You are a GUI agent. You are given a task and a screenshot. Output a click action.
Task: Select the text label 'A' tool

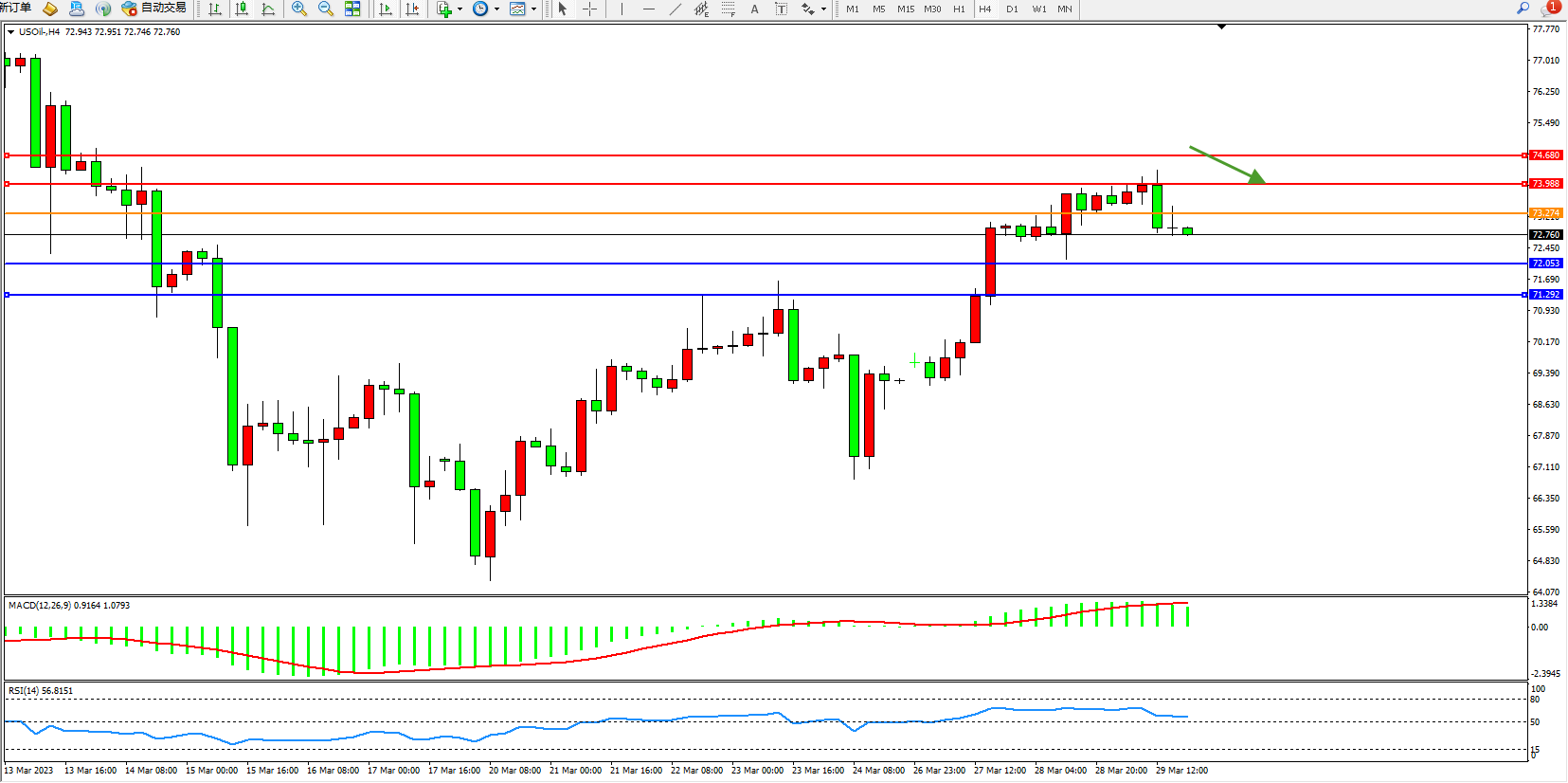click(754, 9)
